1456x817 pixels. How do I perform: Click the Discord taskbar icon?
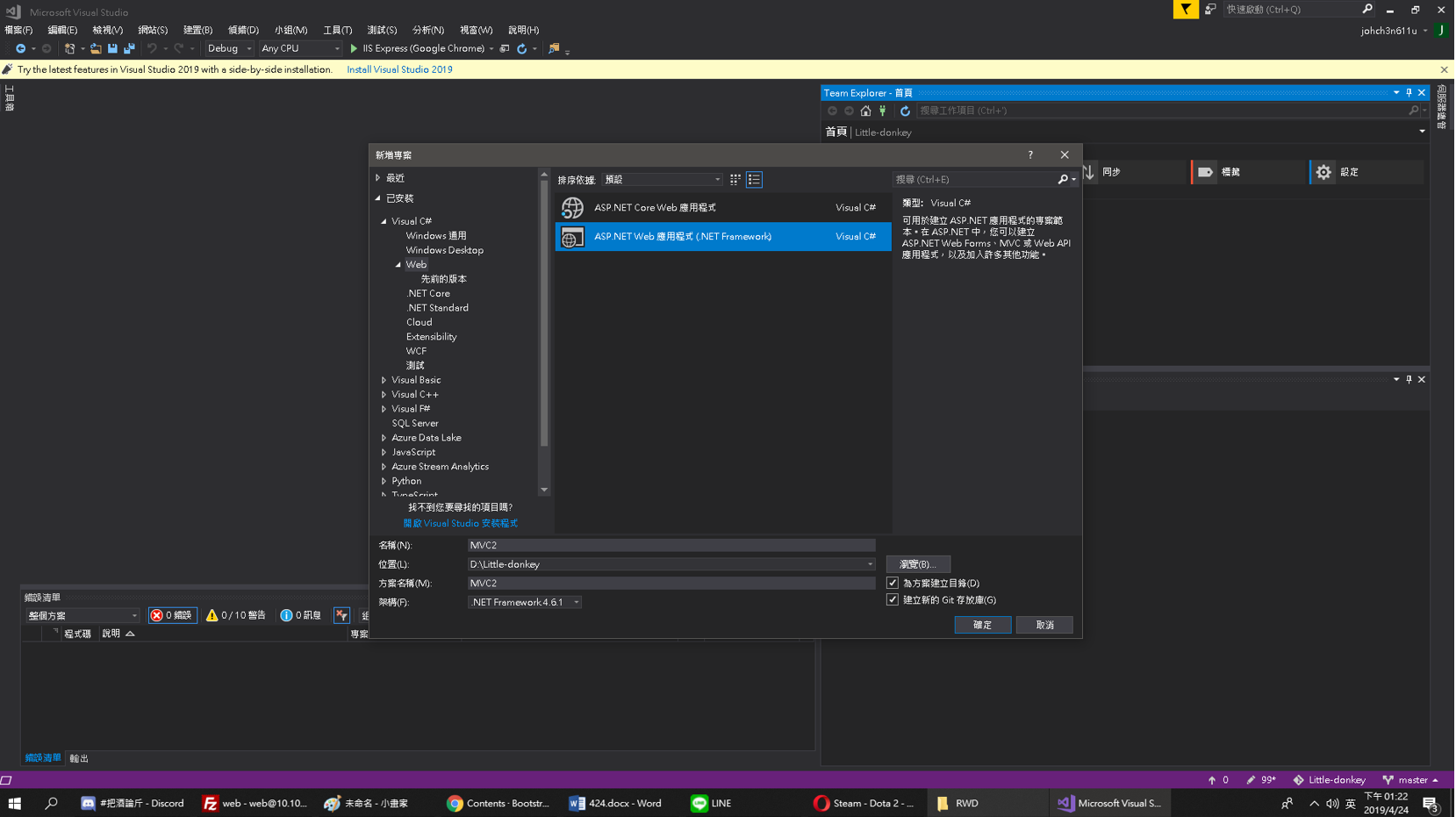click(132, 803)
